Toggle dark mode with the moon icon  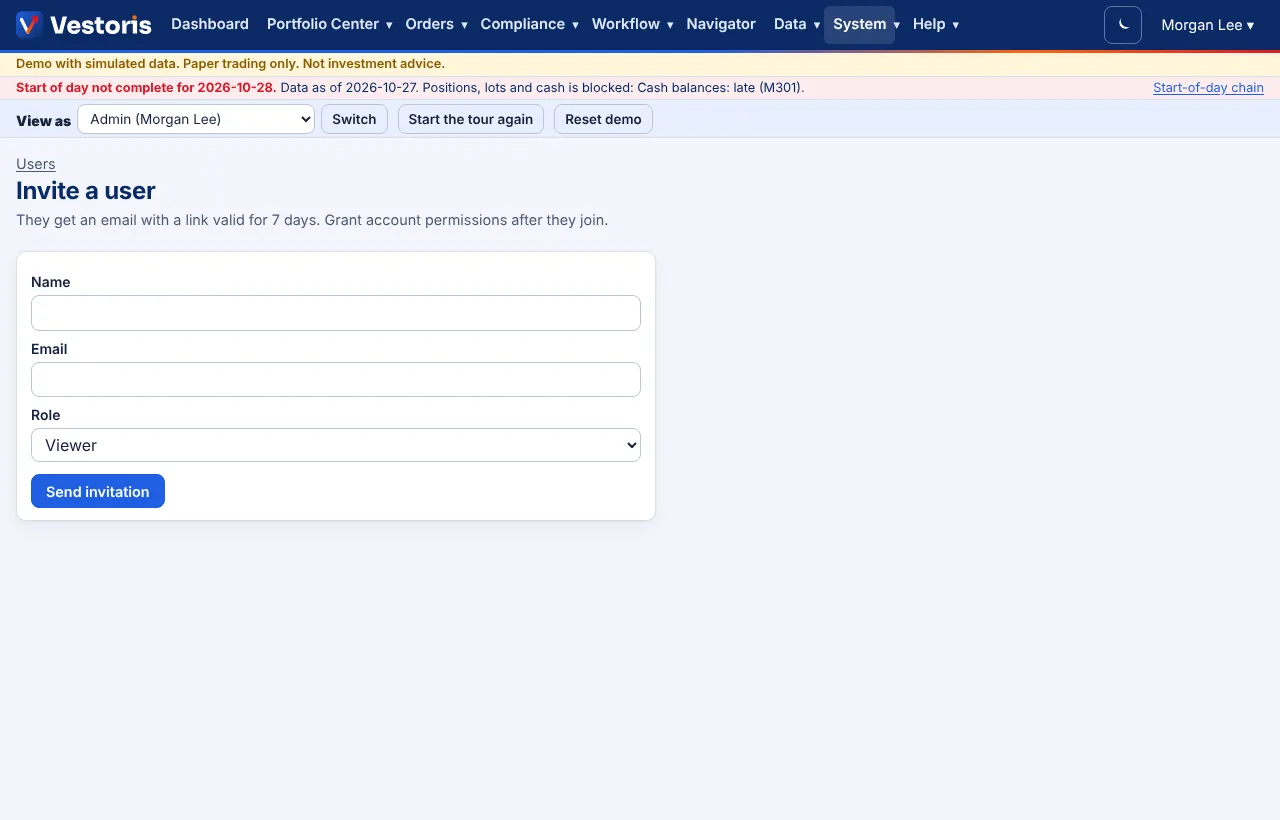[1123, 25]
